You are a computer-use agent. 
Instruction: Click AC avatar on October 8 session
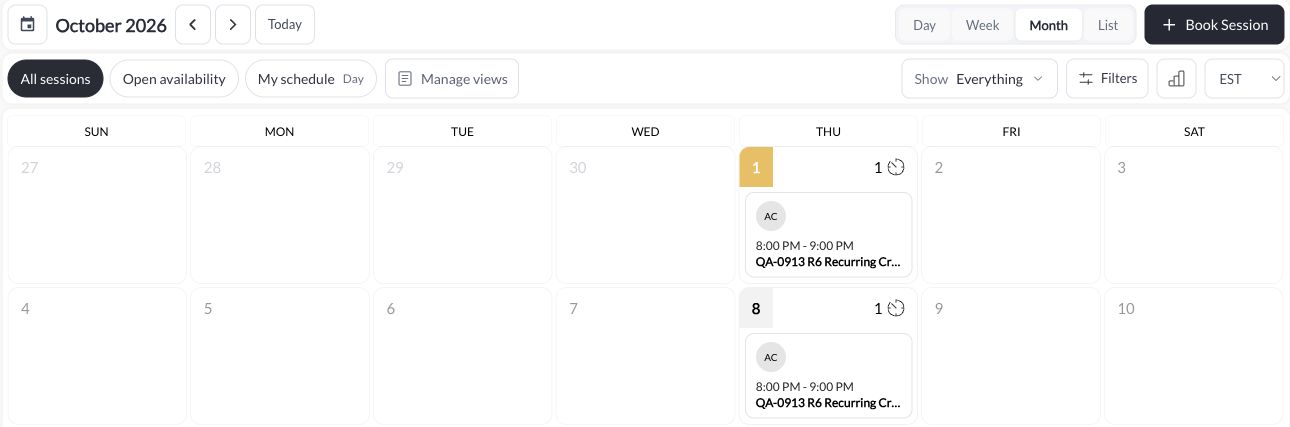pos(771,357)
